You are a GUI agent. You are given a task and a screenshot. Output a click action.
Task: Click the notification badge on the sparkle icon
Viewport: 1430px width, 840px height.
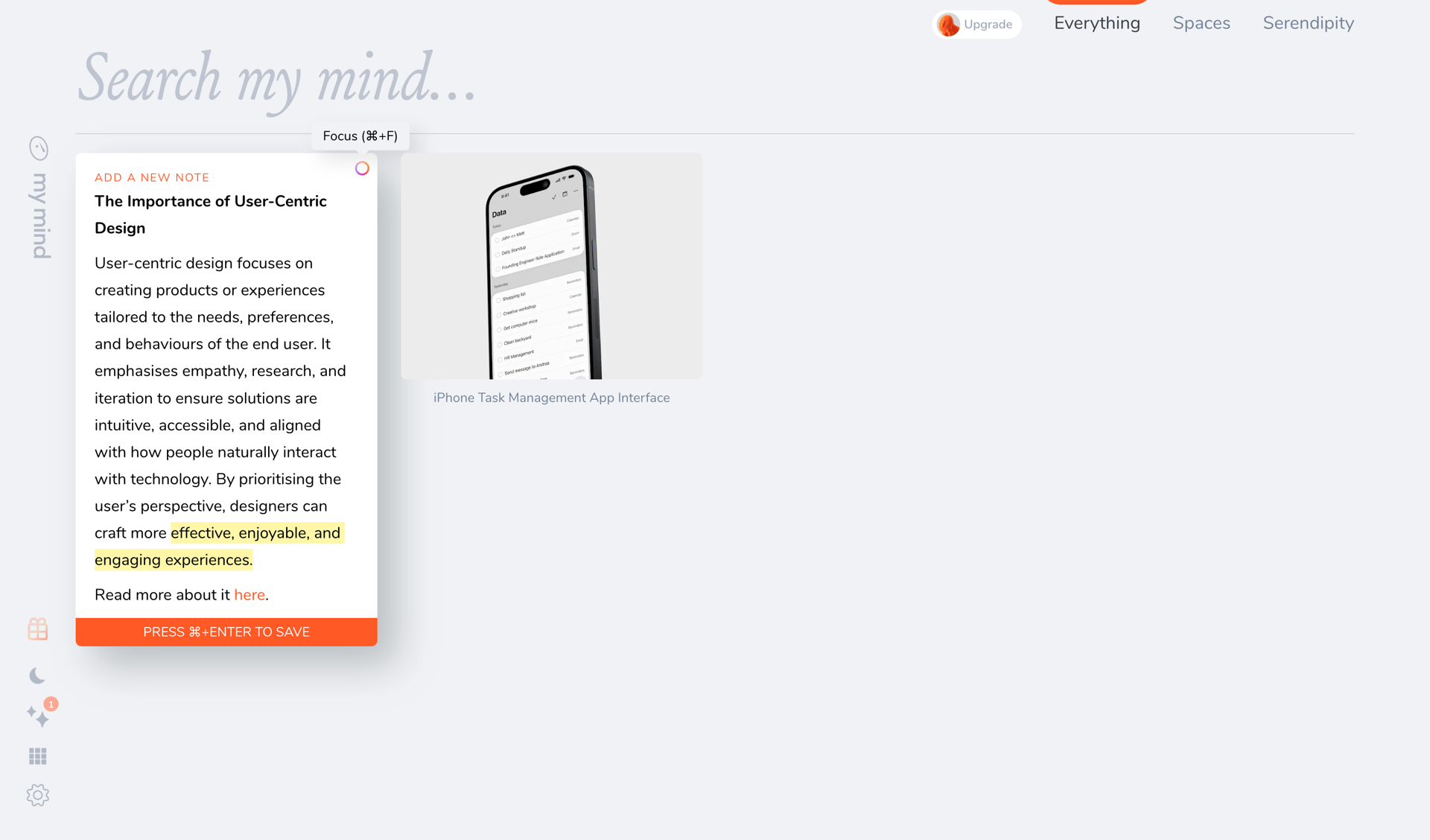(51, 703)
